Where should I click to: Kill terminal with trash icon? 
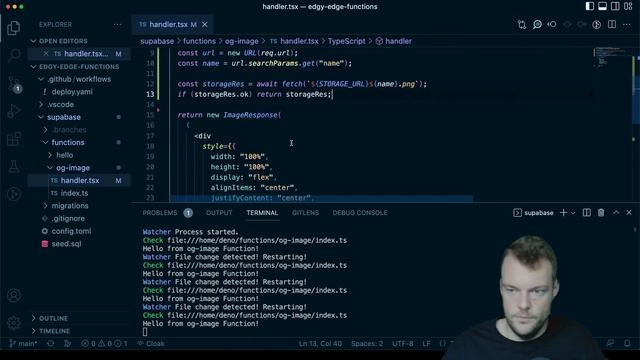(601, 213)
